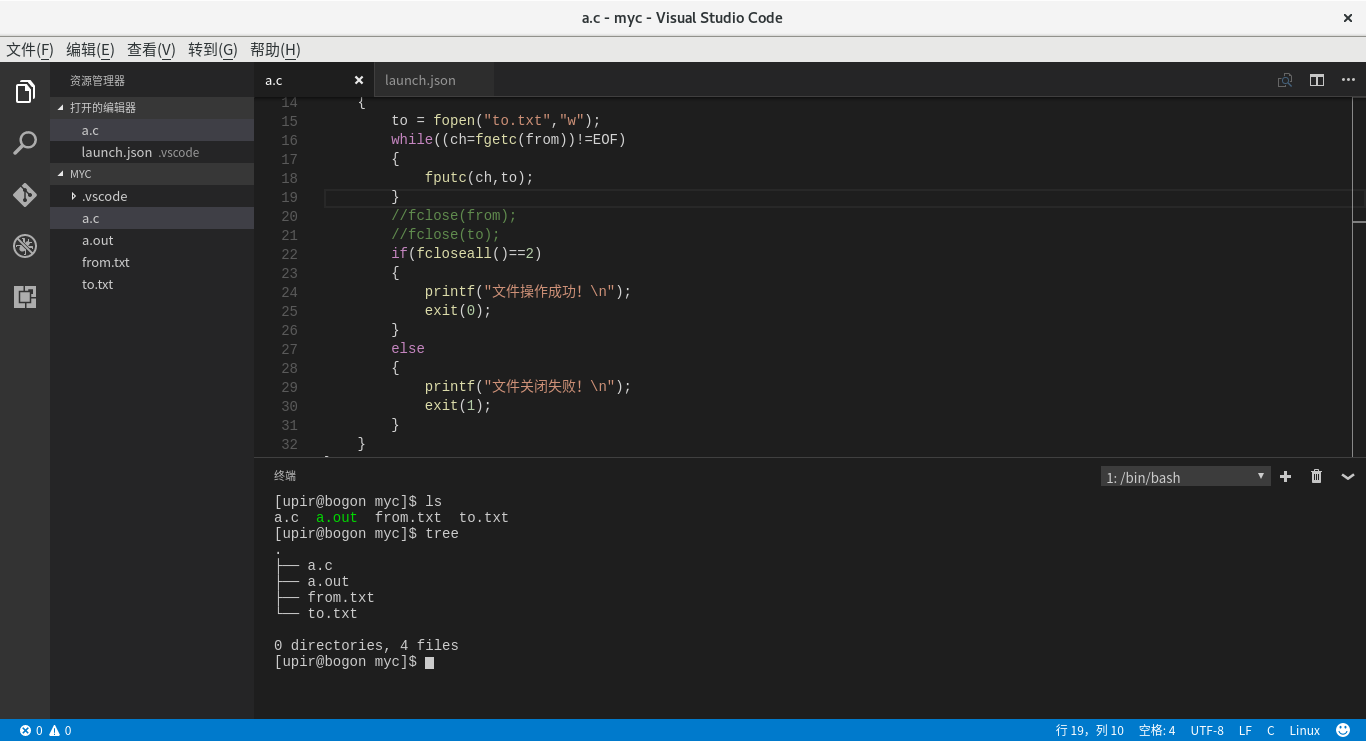Click the 终端 panel title

click(x=285, y=476)
